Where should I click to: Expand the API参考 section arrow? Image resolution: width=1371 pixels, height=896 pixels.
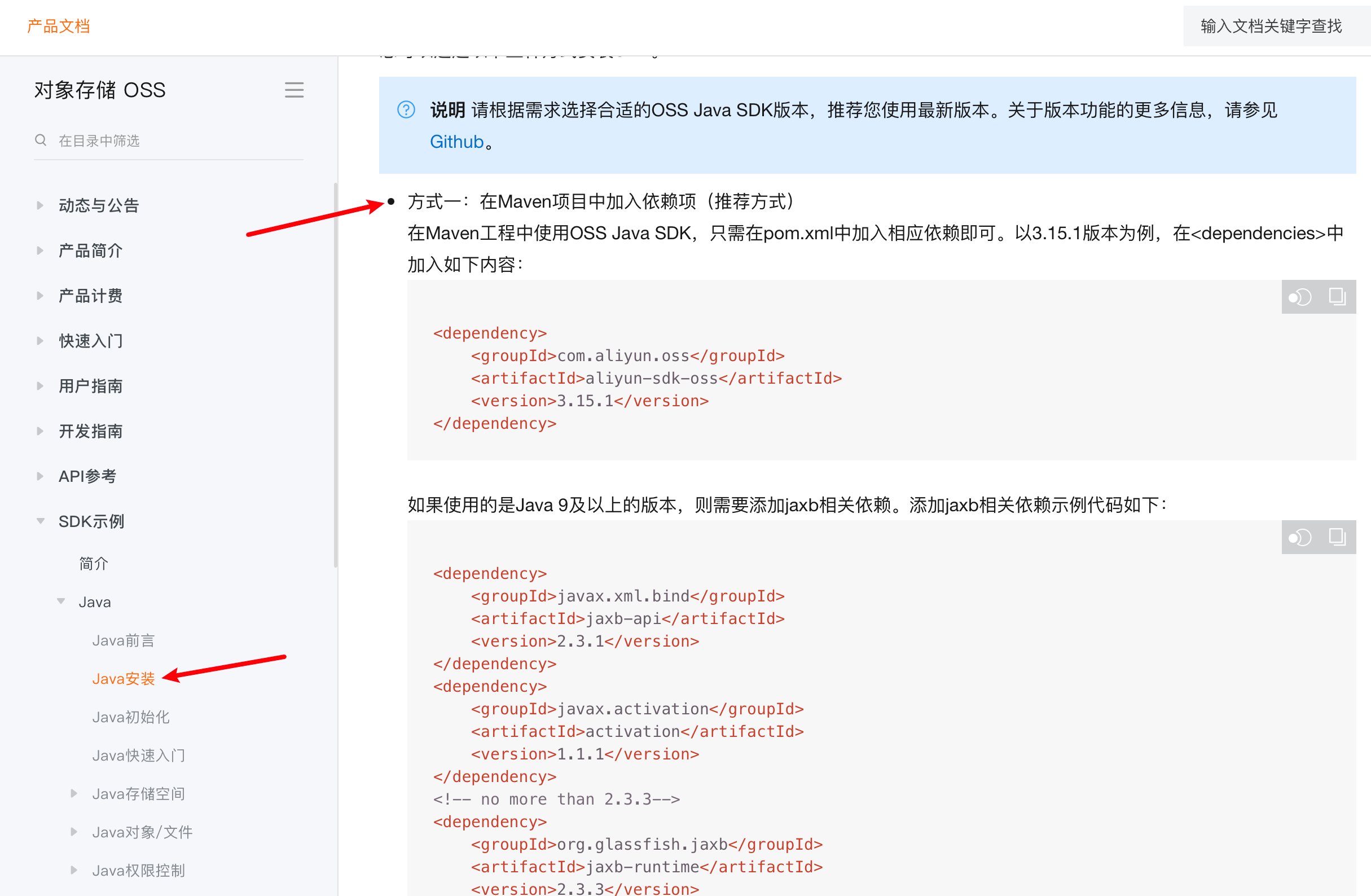click(x=39, y=476)
